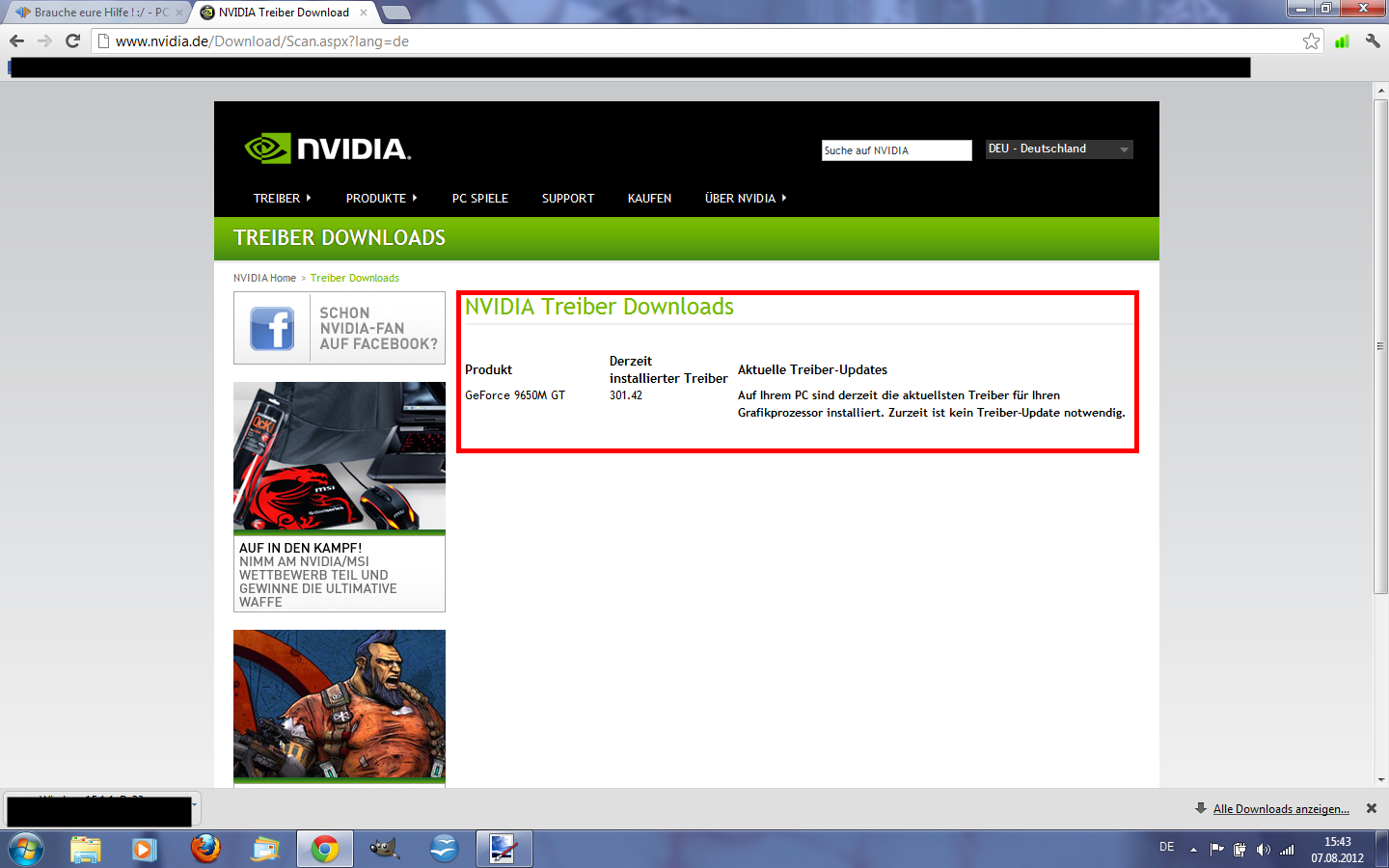Click GeForce 9650M GT product text
1389x868 pixels.
coord(515,395)
